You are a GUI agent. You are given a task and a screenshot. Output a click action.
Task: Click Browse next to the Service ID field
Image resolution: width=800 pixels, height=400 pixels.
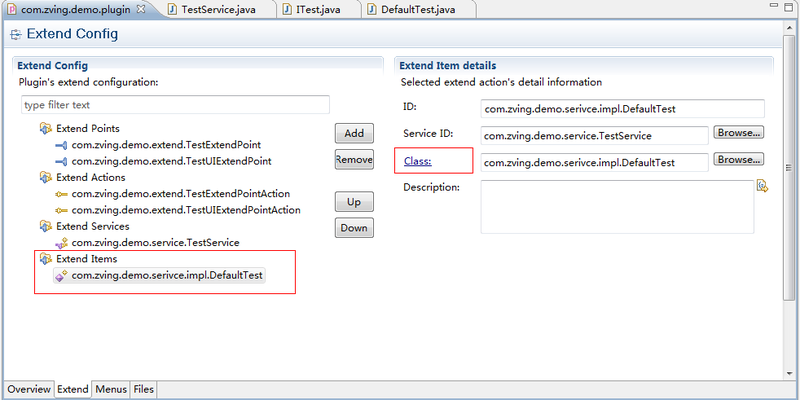click(x=739, y=132)
